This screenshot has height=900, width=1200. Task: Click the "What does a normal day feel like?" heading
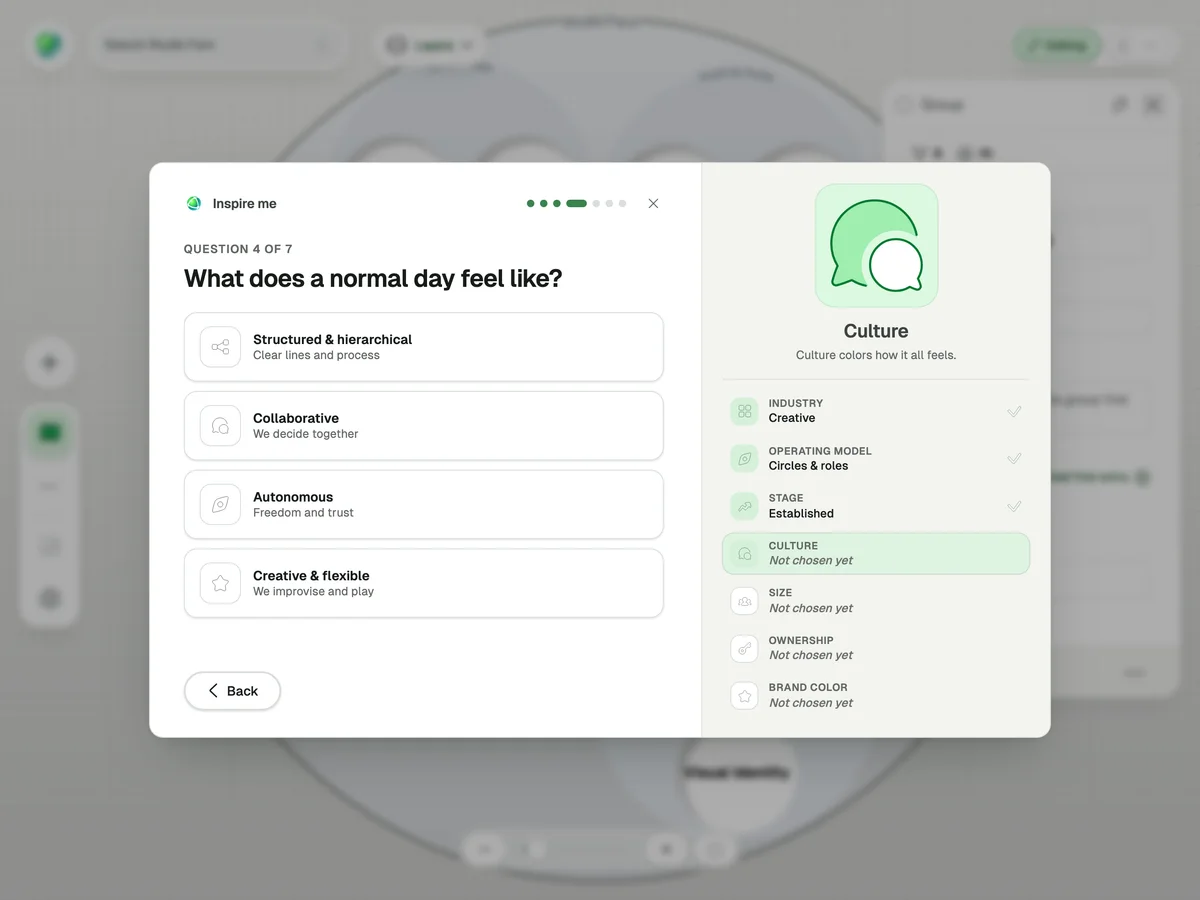(373, 278)
